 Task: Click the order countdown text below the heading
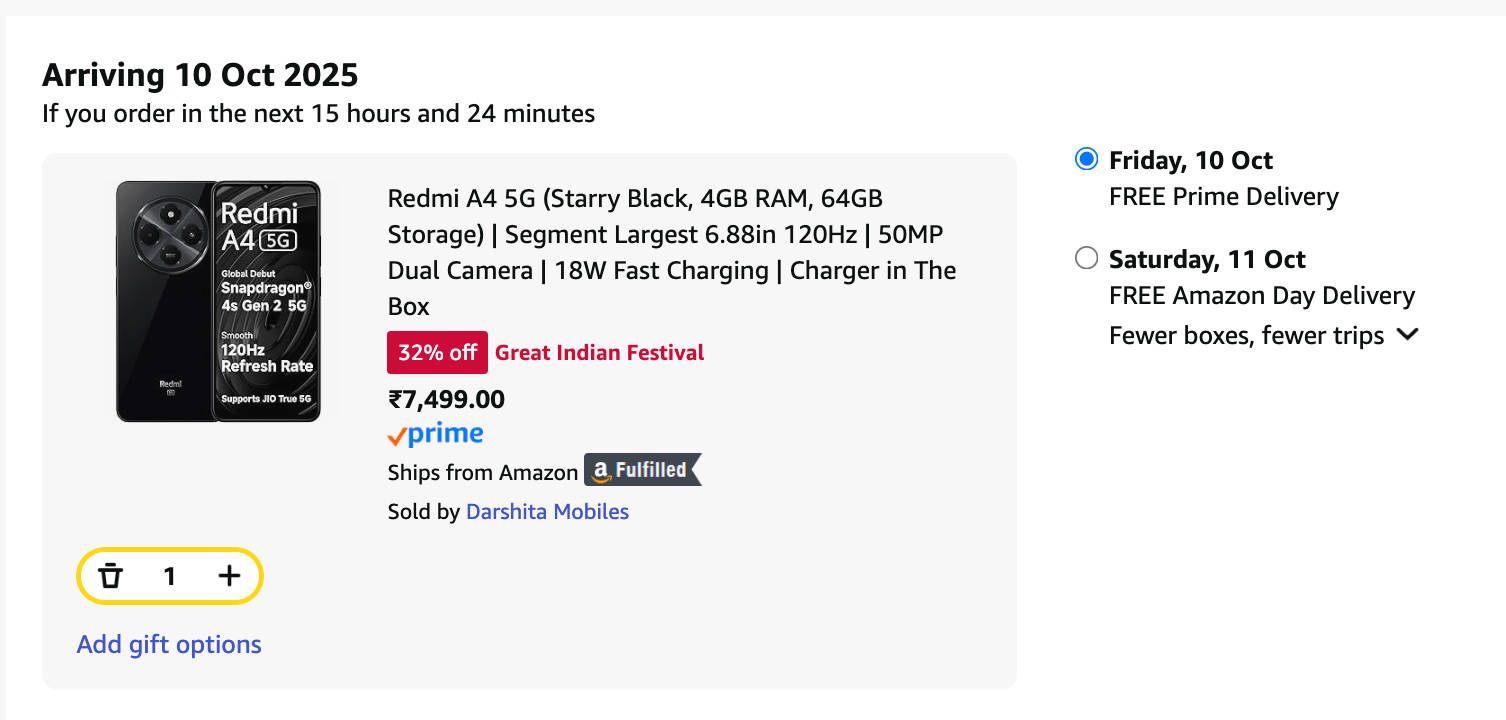click(318, 114)
